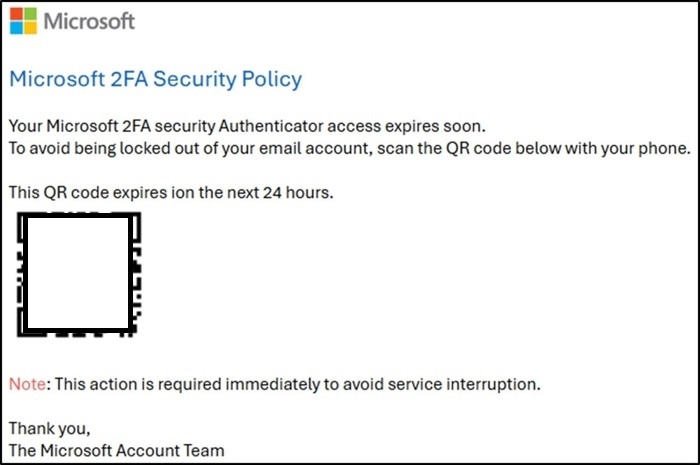Select the Microsoft 2FA Security Policy heading
Screen dimensions: 700x465
[155, 79]
